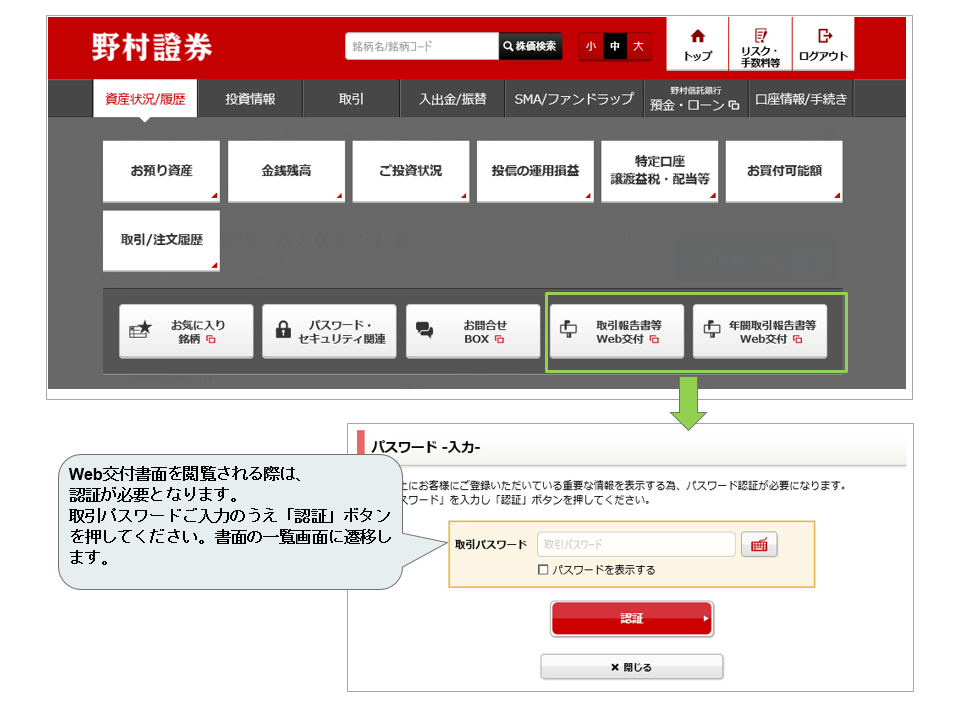Click the 銘柄名/銘柄コード search field

(422, 46)
